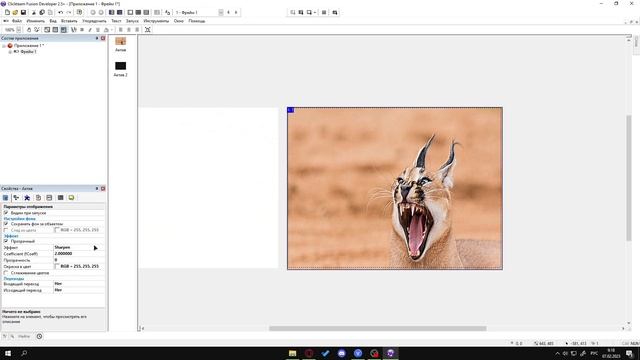This screenshot has width=640, height=360.
Task: Expand the 'Фрейм 1' tree node
Action: (x=10, y=52)
